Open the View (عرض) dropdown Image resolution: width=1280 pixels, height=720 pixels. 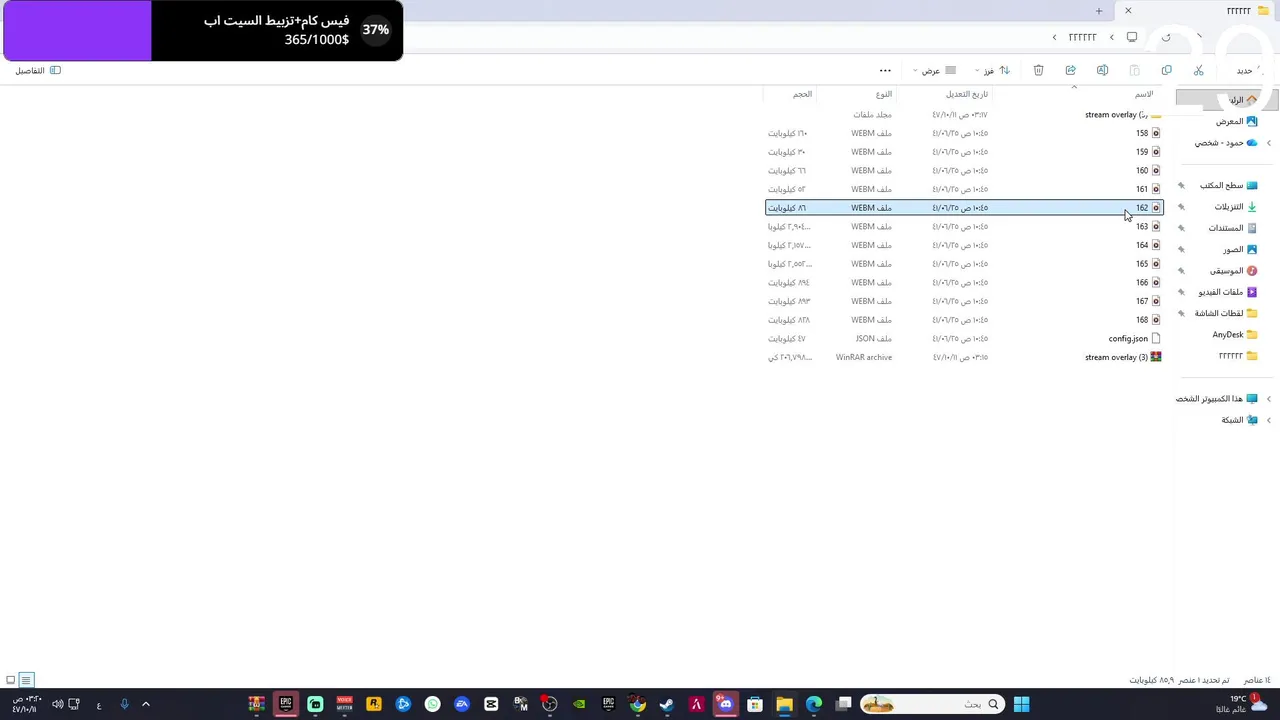pos(935,70)
